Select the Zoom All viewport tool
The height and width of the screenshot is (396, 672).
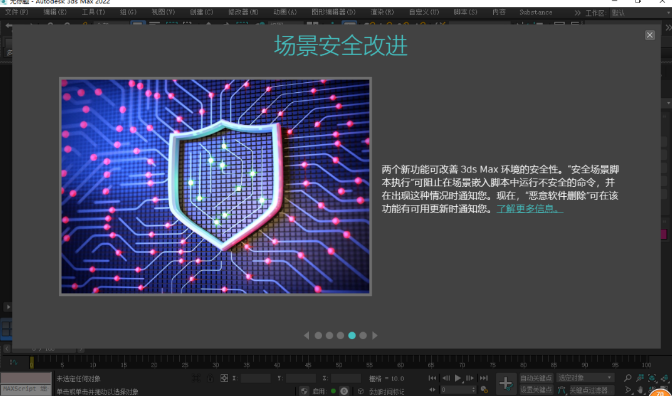(x=640, y=378)
